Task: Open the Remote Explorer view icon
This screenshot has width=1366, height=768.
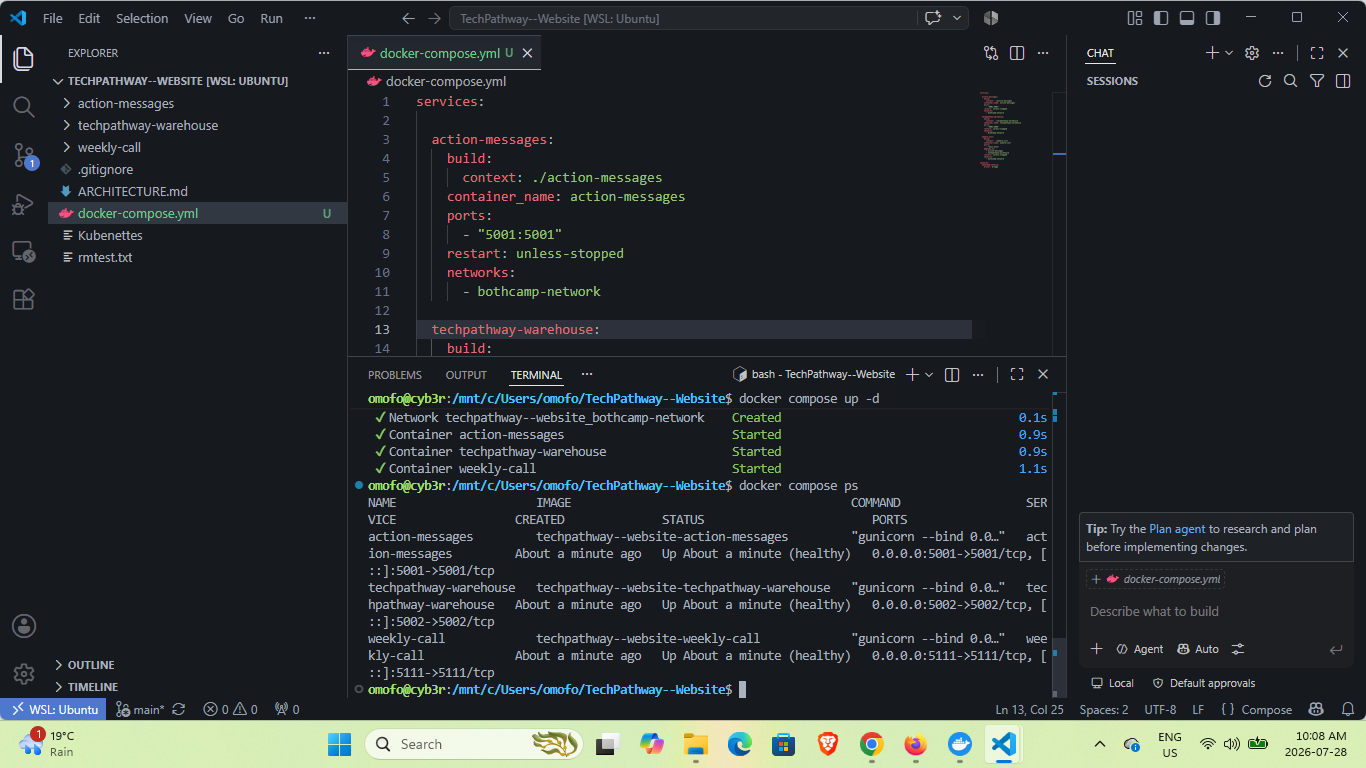Action: (24, 251)
